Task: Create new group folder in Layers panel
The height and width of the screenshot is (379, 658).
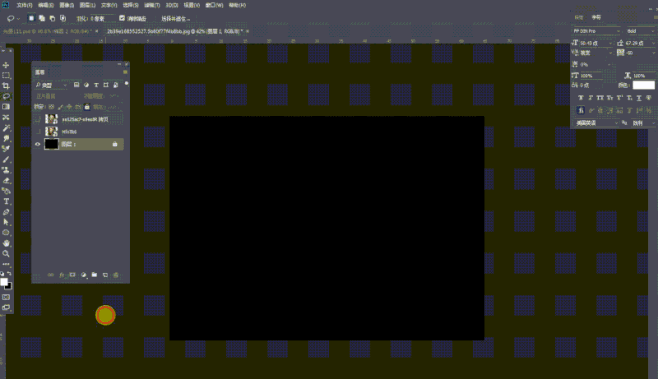Action: [x=94, y=275]
